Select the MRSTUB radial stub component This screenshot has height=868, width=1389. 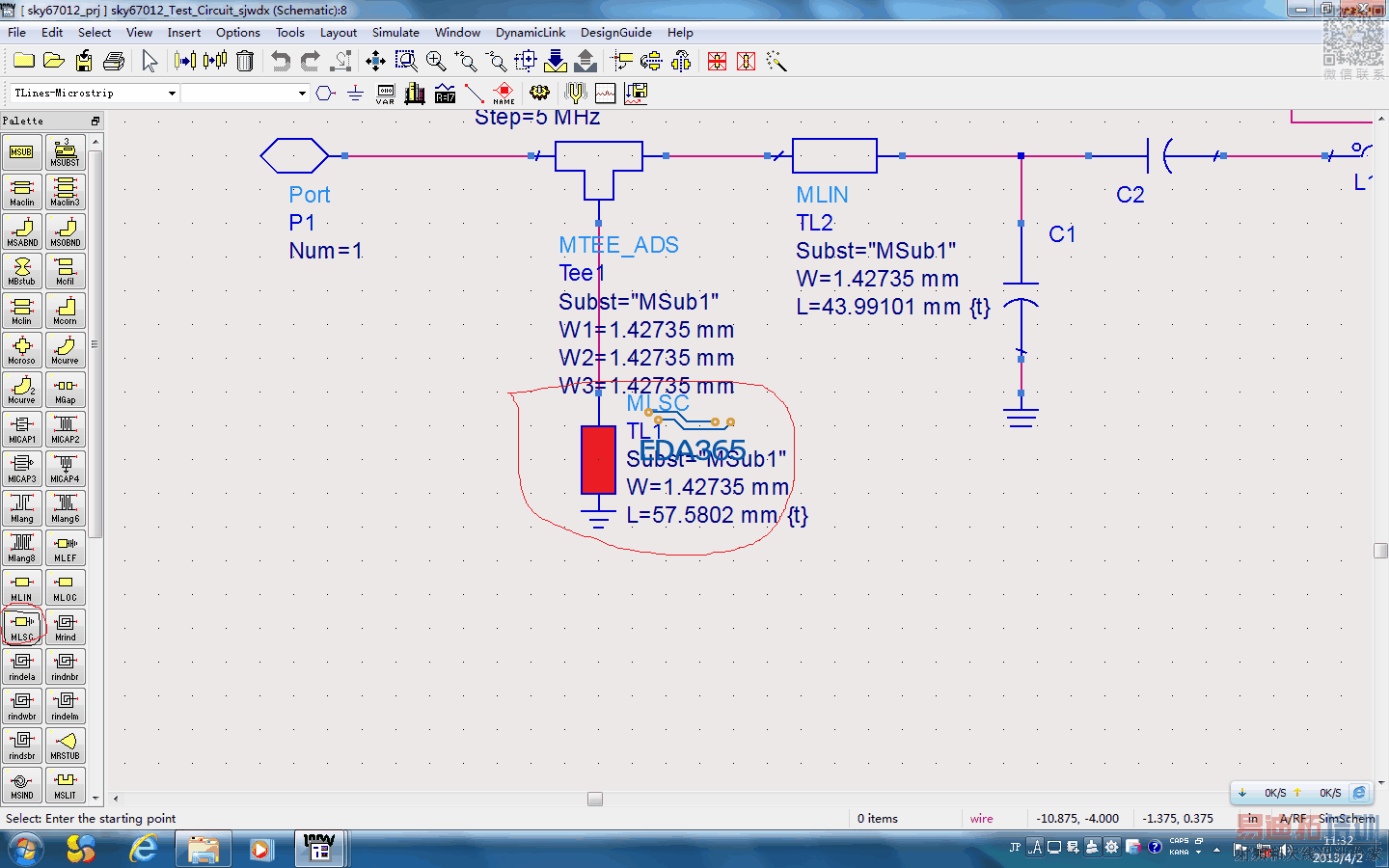pos(66,746)
